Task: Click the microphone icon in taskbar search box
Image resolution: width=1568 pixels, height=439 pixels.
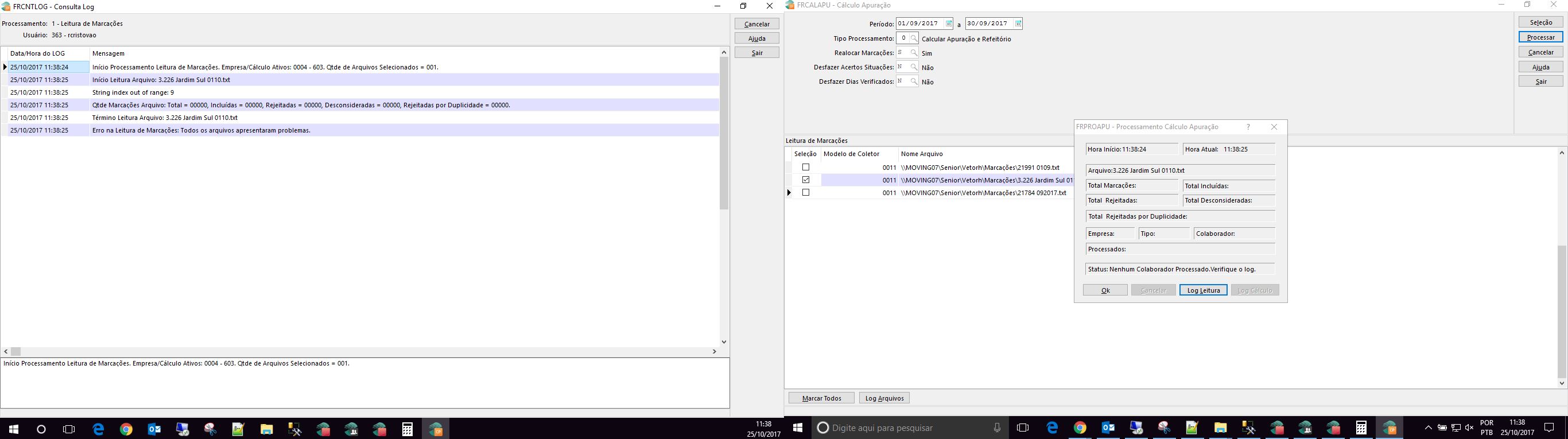Action: pos(997,428)
